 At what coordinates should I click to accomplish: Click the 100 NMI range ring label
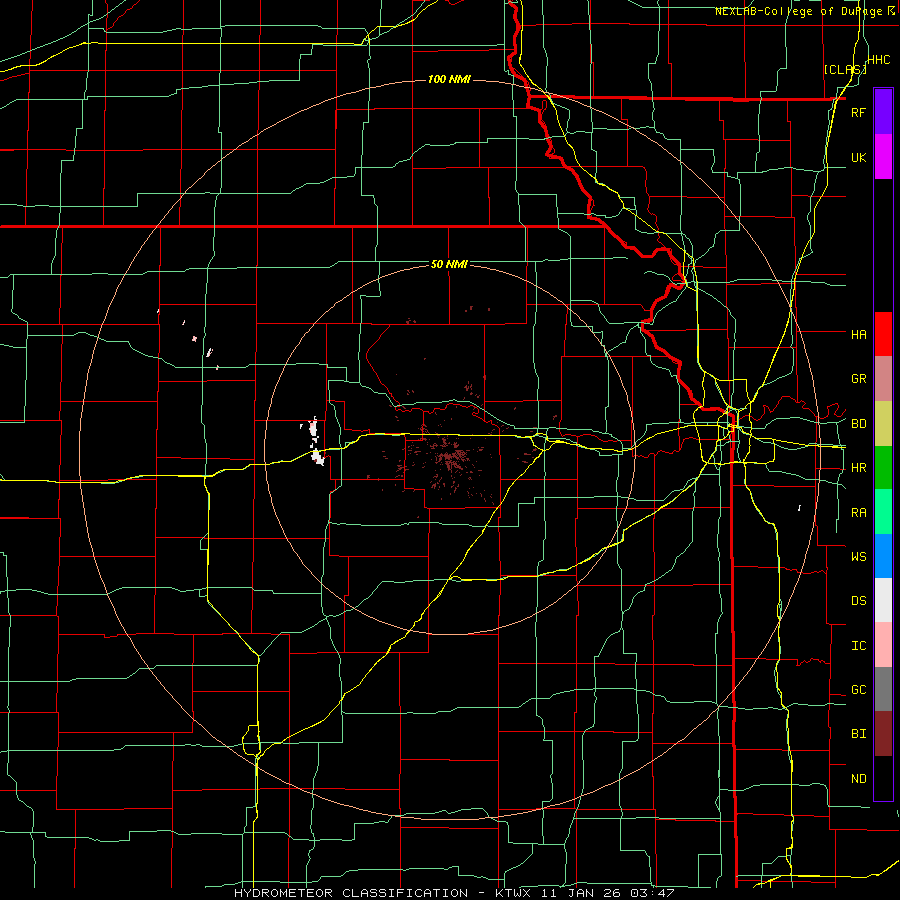click(449, 79)
